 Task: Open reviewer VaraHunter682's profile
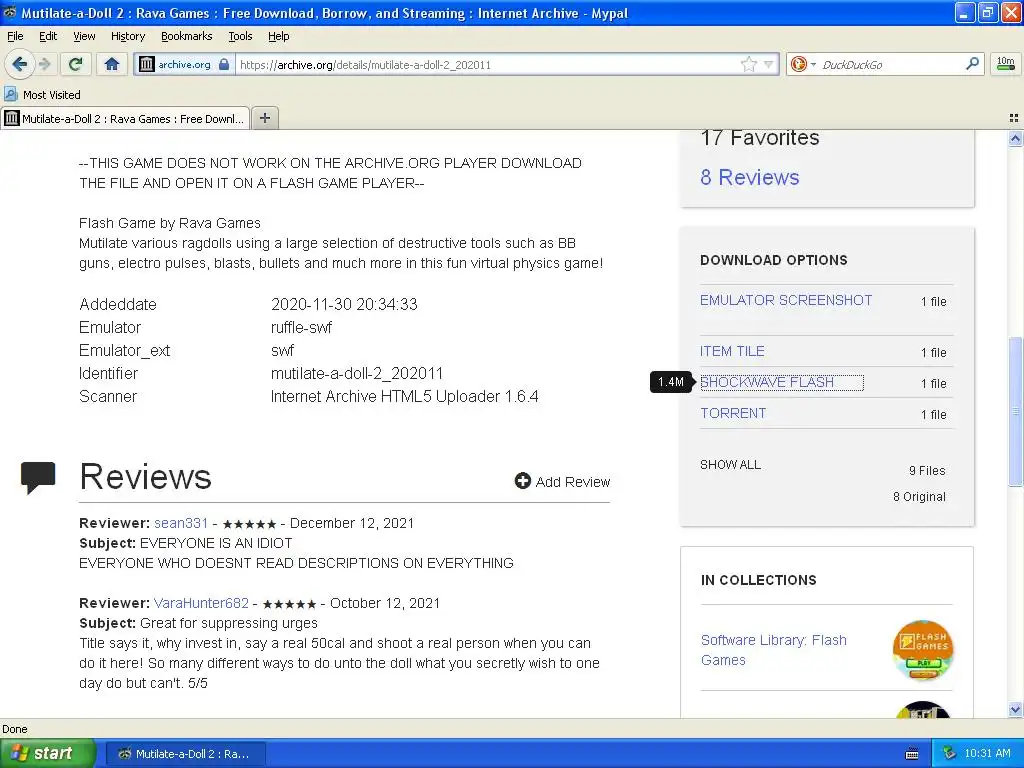(x=201, y=603)
